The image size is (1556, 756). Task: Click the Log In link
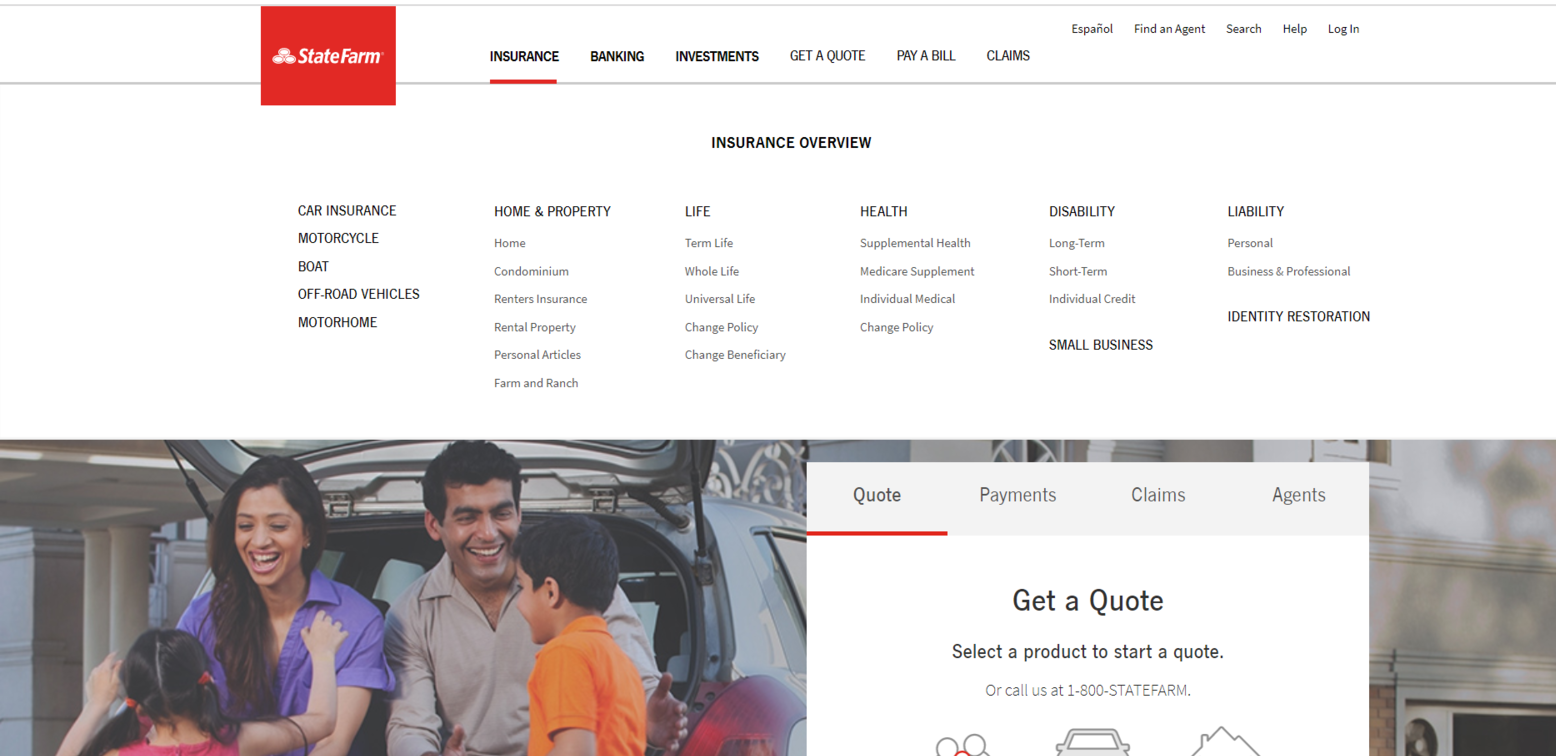click(x=1343, y=29)
